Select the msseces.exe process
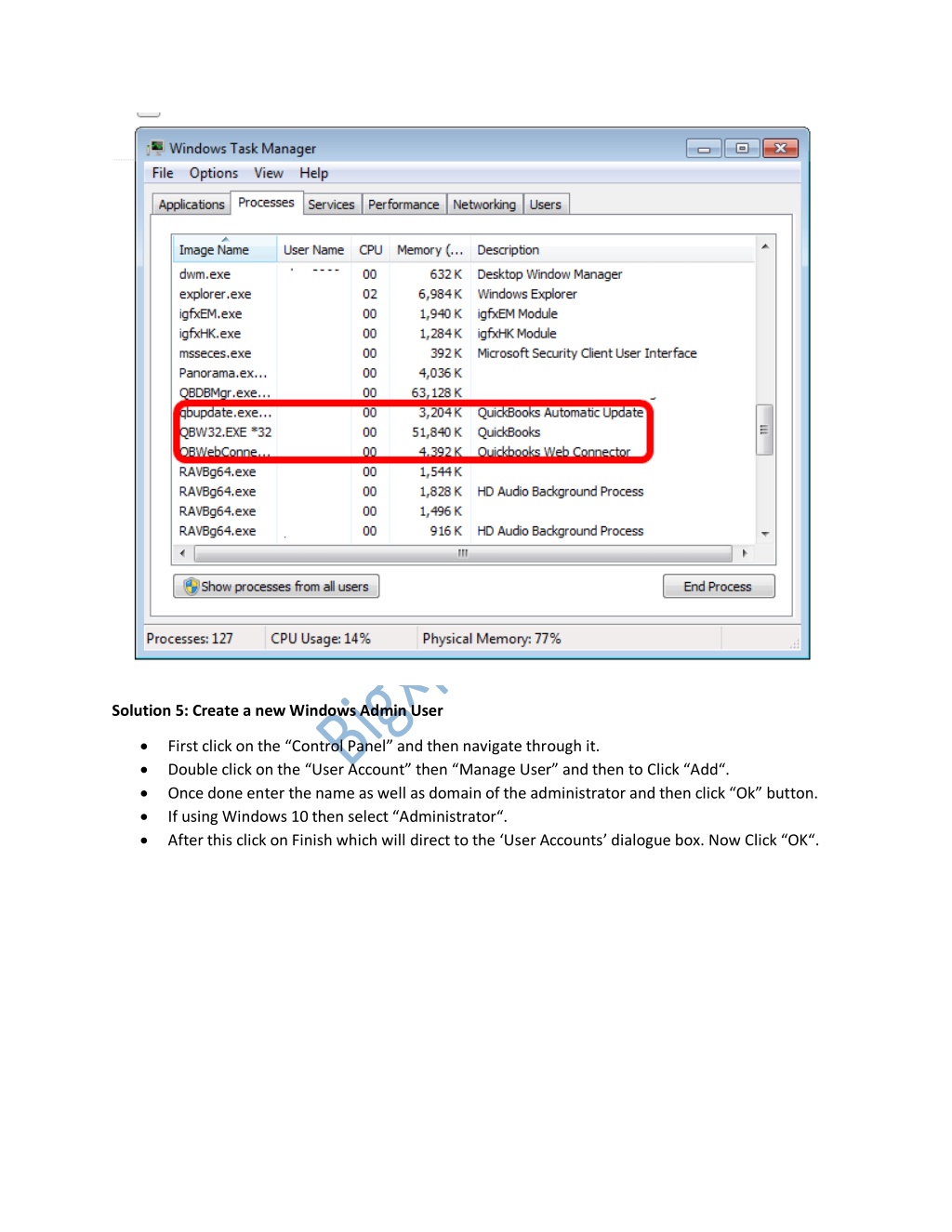This screenshot has width=952, height=1232. tap(464, 353)
